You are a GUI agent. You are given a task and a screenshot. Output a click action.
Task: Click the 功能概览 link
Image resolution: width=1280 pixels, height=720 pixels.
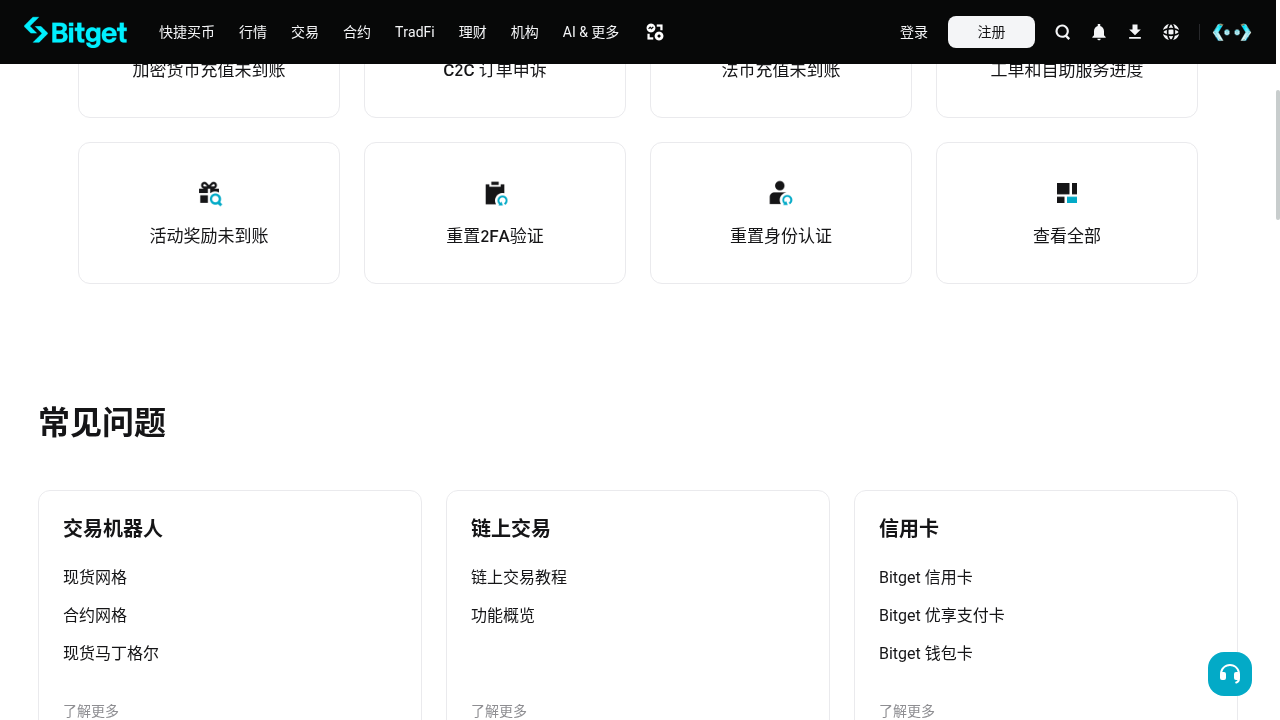[503, 615]
